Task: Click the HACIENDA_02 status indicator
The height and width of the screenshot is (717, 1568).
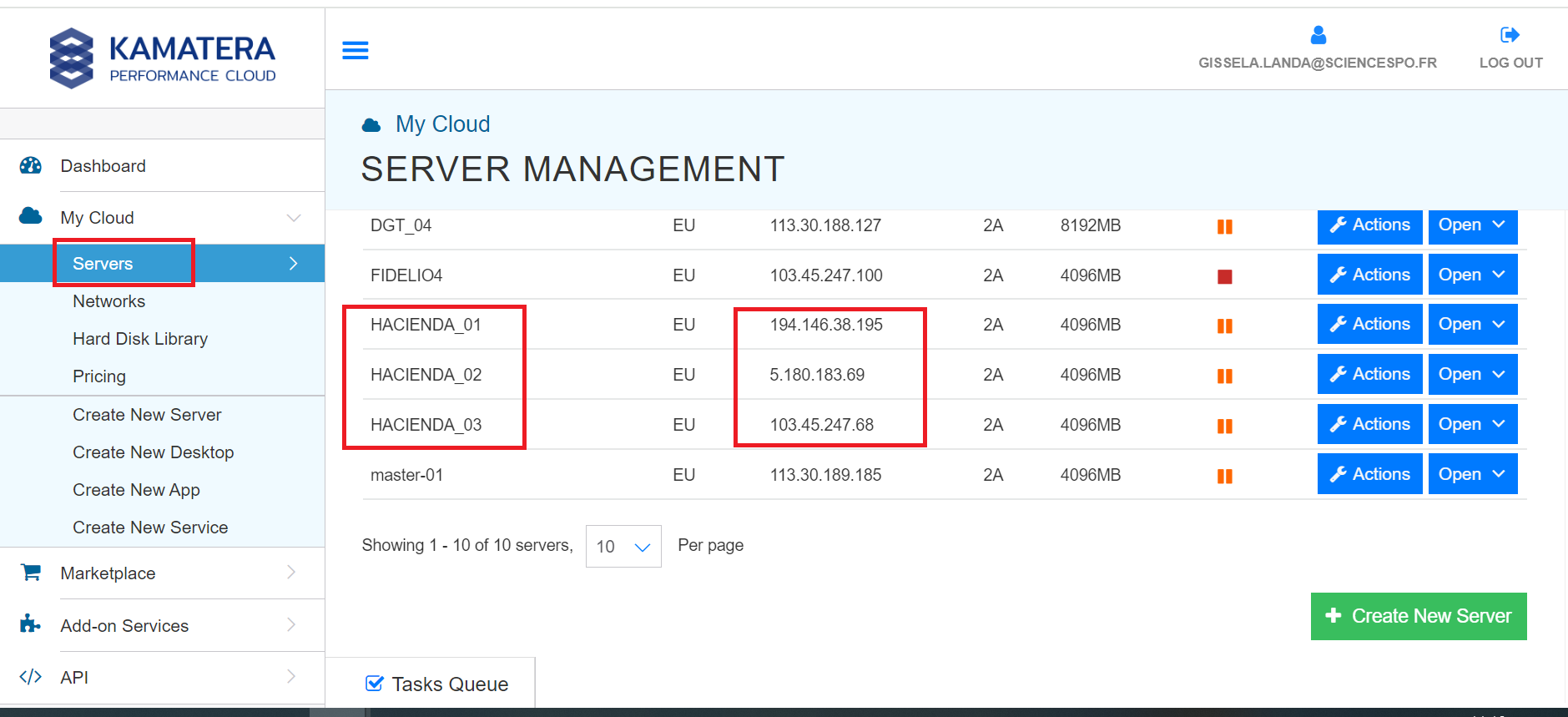Action: pos(1225,376)
